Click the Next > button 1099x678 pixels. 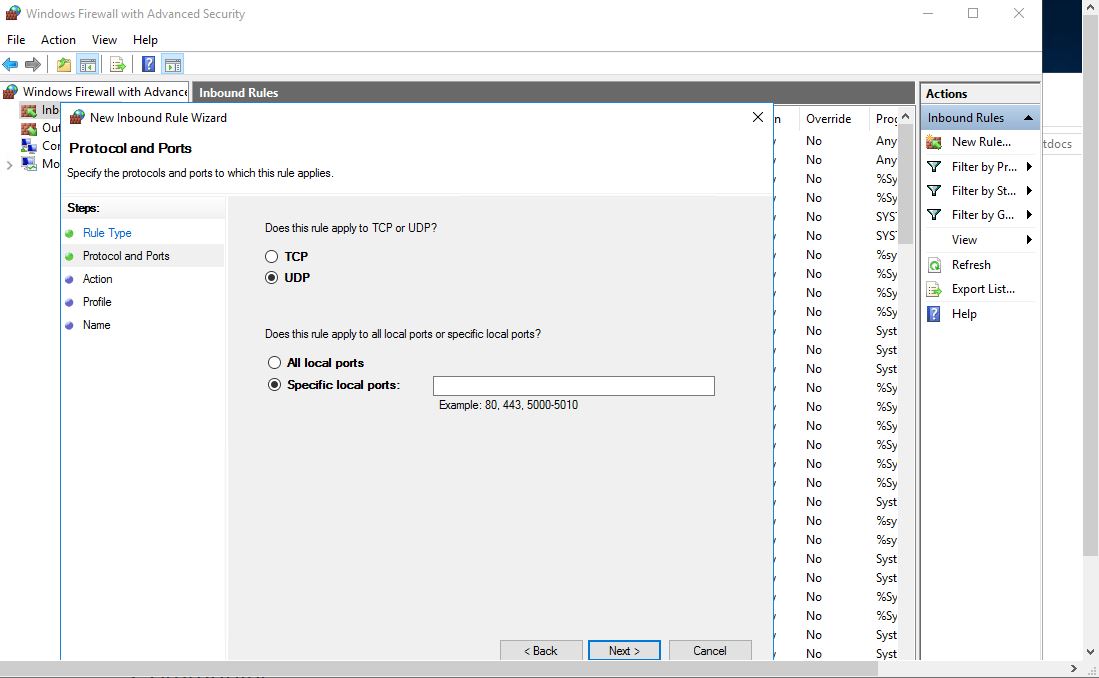(x=624, y=651)
